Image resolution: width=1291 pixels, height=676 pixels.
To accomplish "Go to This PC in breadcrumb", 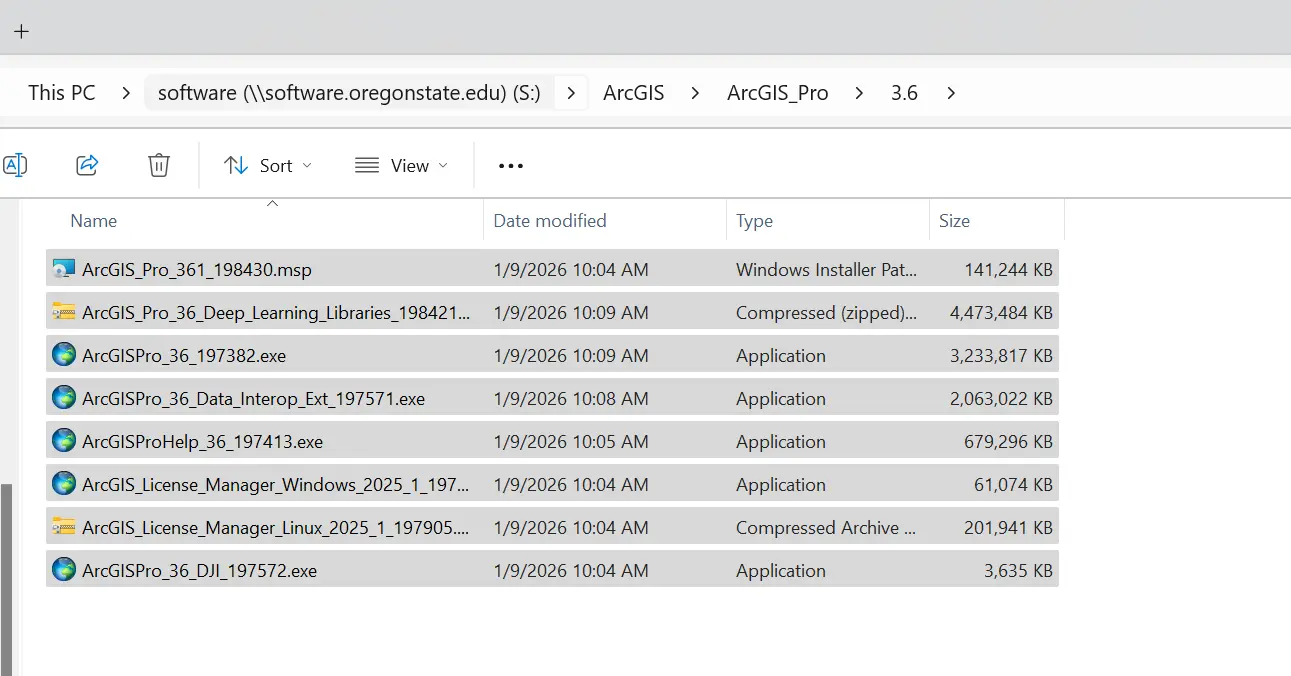I will click(x=62, y=93).
